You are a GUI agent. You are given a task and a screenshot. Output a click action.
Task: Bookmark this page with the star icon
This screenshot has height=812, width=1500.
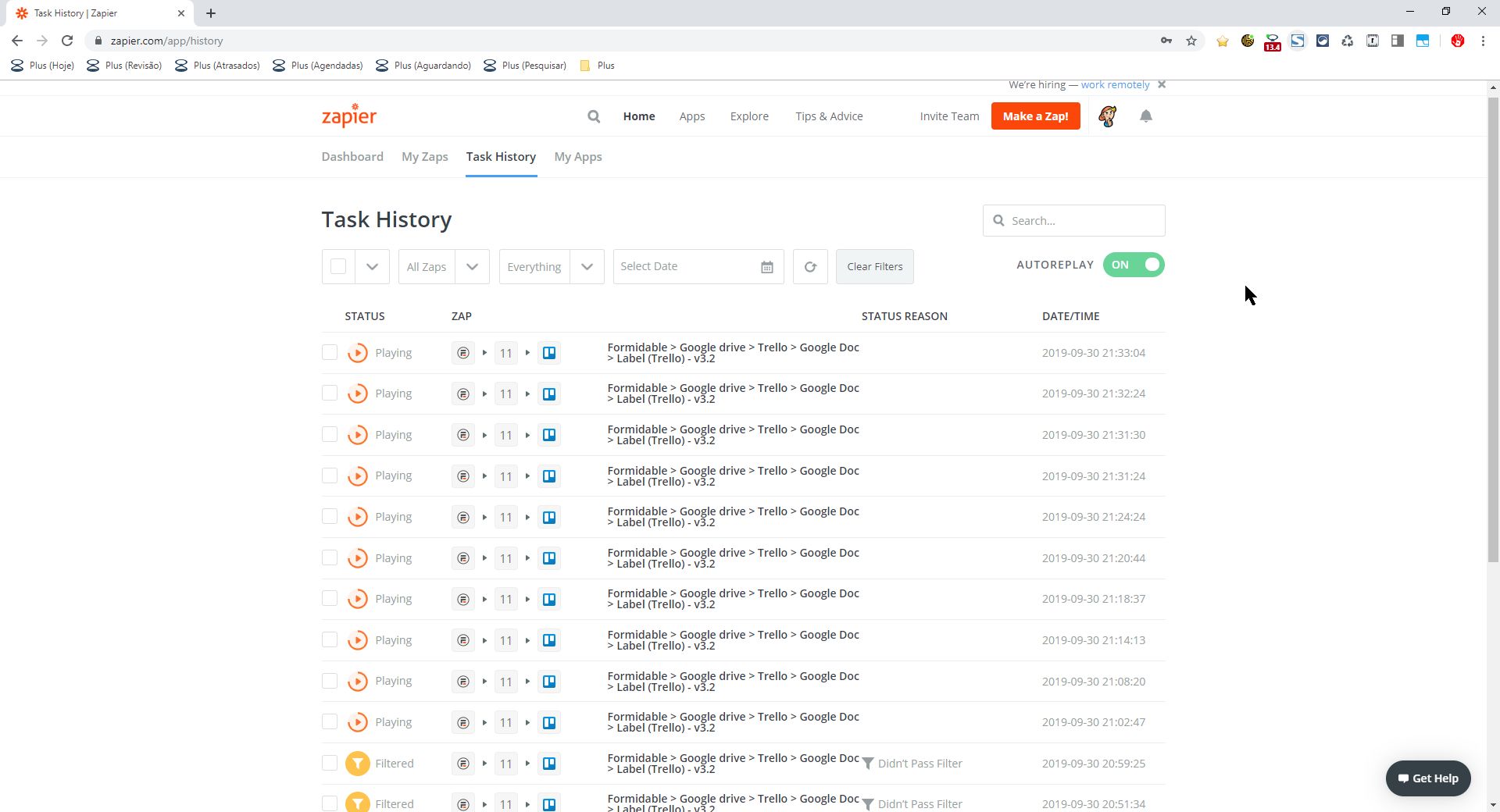pos(1191,41)
